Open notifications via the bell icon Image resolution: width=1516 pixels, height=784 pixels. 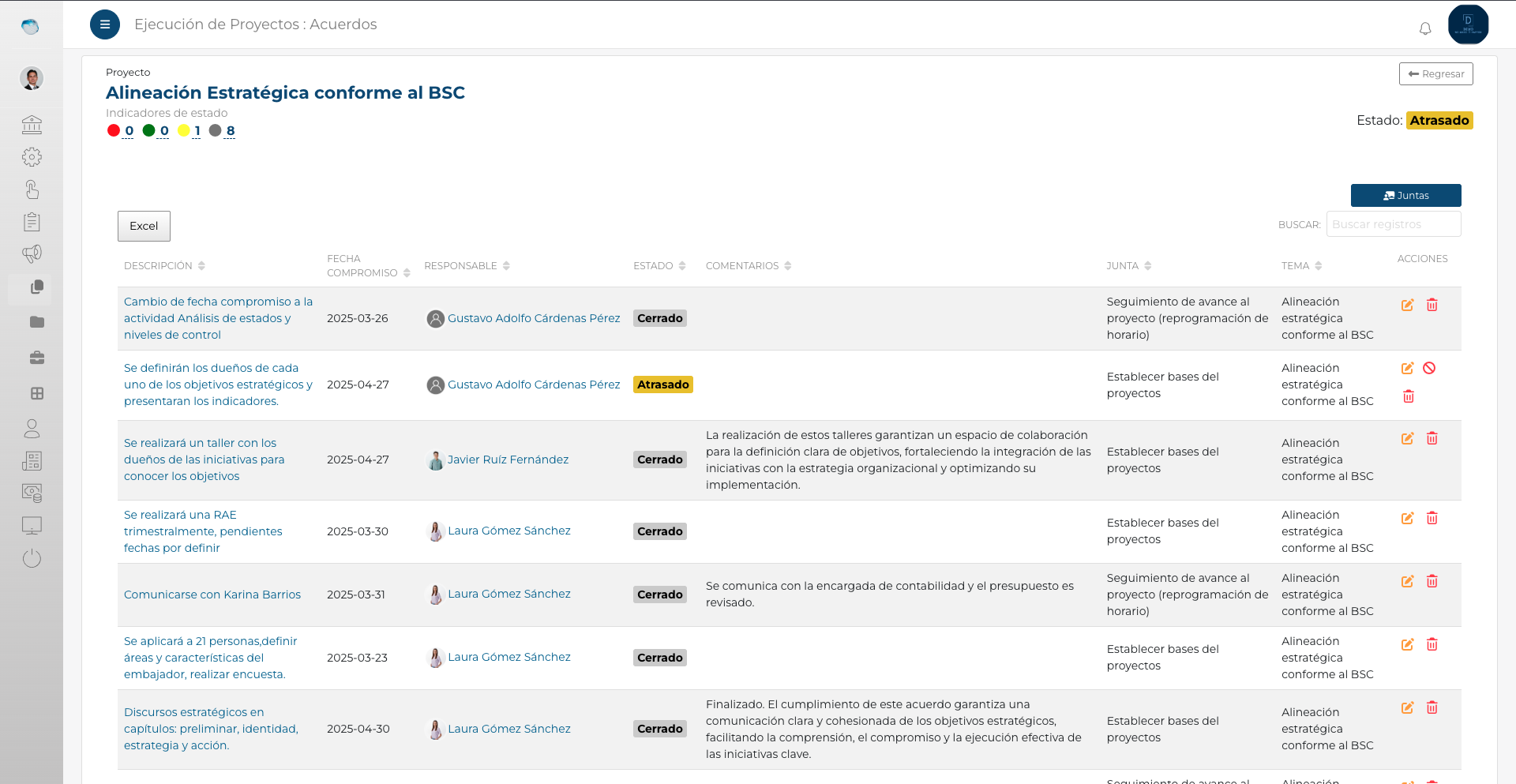tap(1425, 28)
